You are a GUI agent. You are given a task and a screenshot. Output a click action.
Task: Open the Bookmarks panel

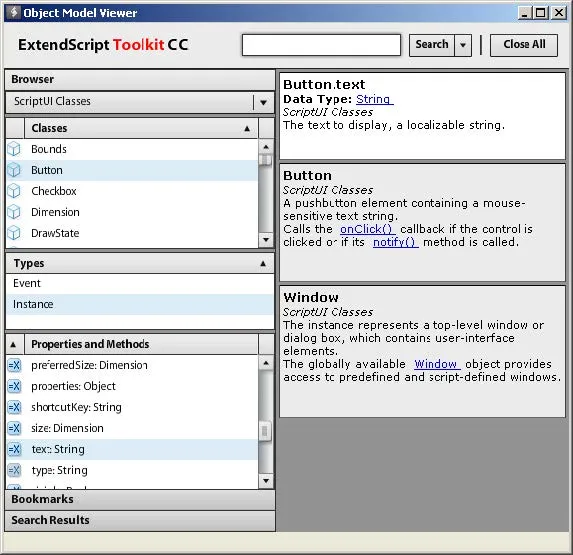tap(140, 499)
